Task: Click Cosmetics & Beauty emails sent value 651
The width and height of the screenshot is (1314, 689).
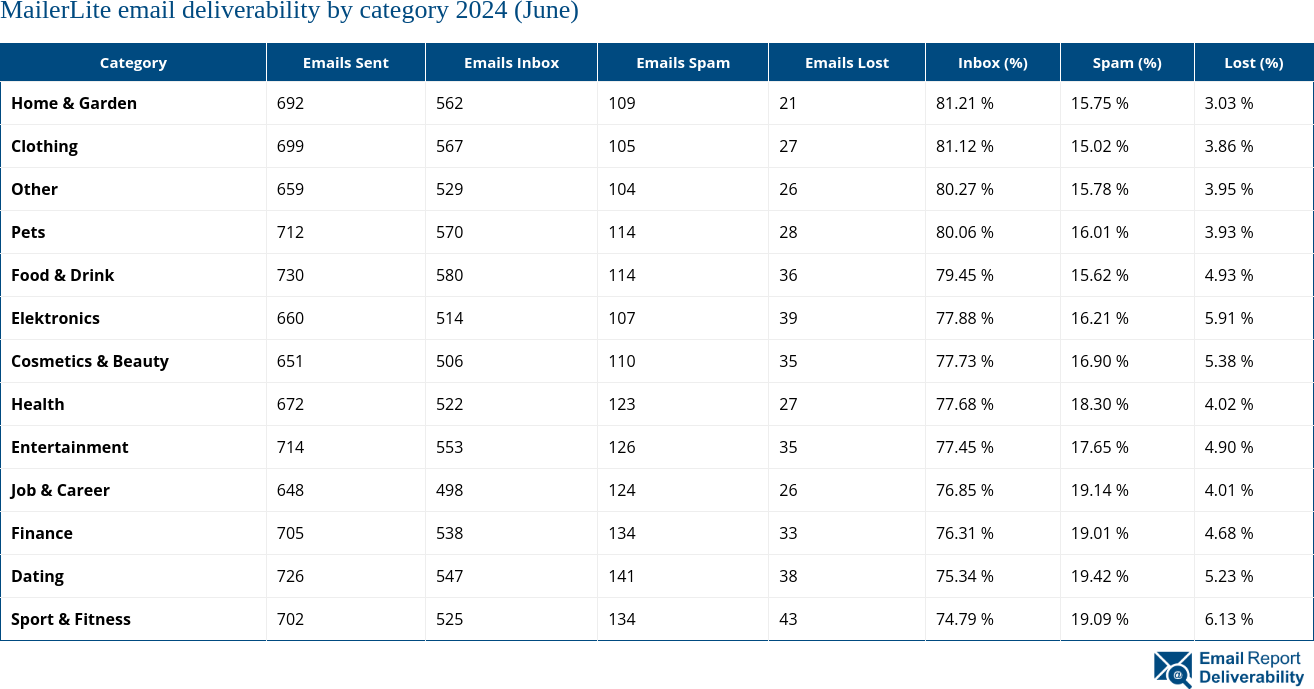Action: (290, 361)
